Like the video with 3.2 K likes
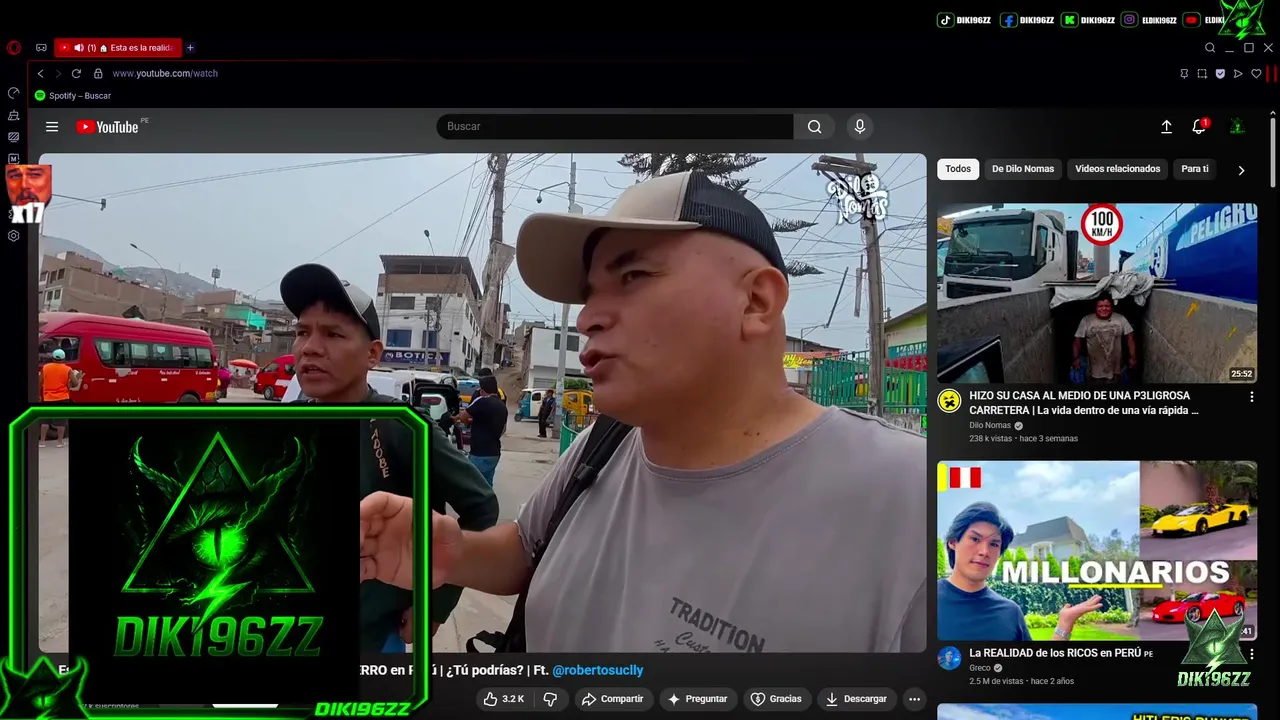 [504, 699]
